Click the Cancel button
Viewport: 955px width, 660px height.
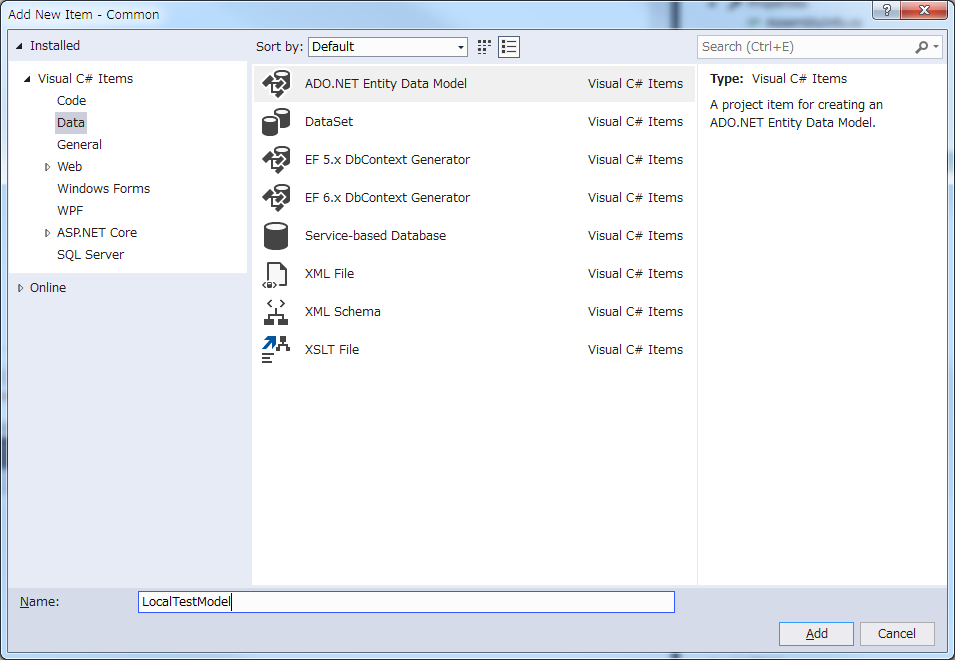tap(897, 634)
